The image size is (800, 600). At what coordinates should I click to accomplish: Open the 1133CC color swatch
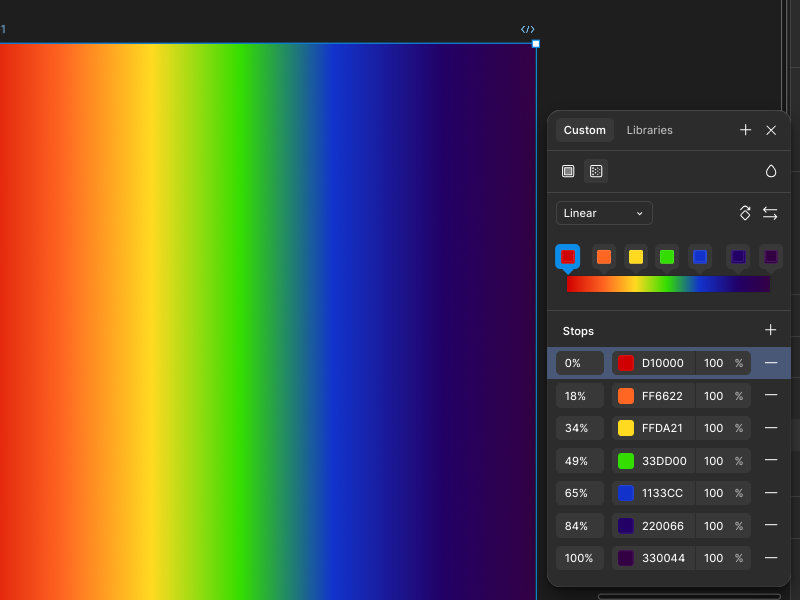pos(626,493)
